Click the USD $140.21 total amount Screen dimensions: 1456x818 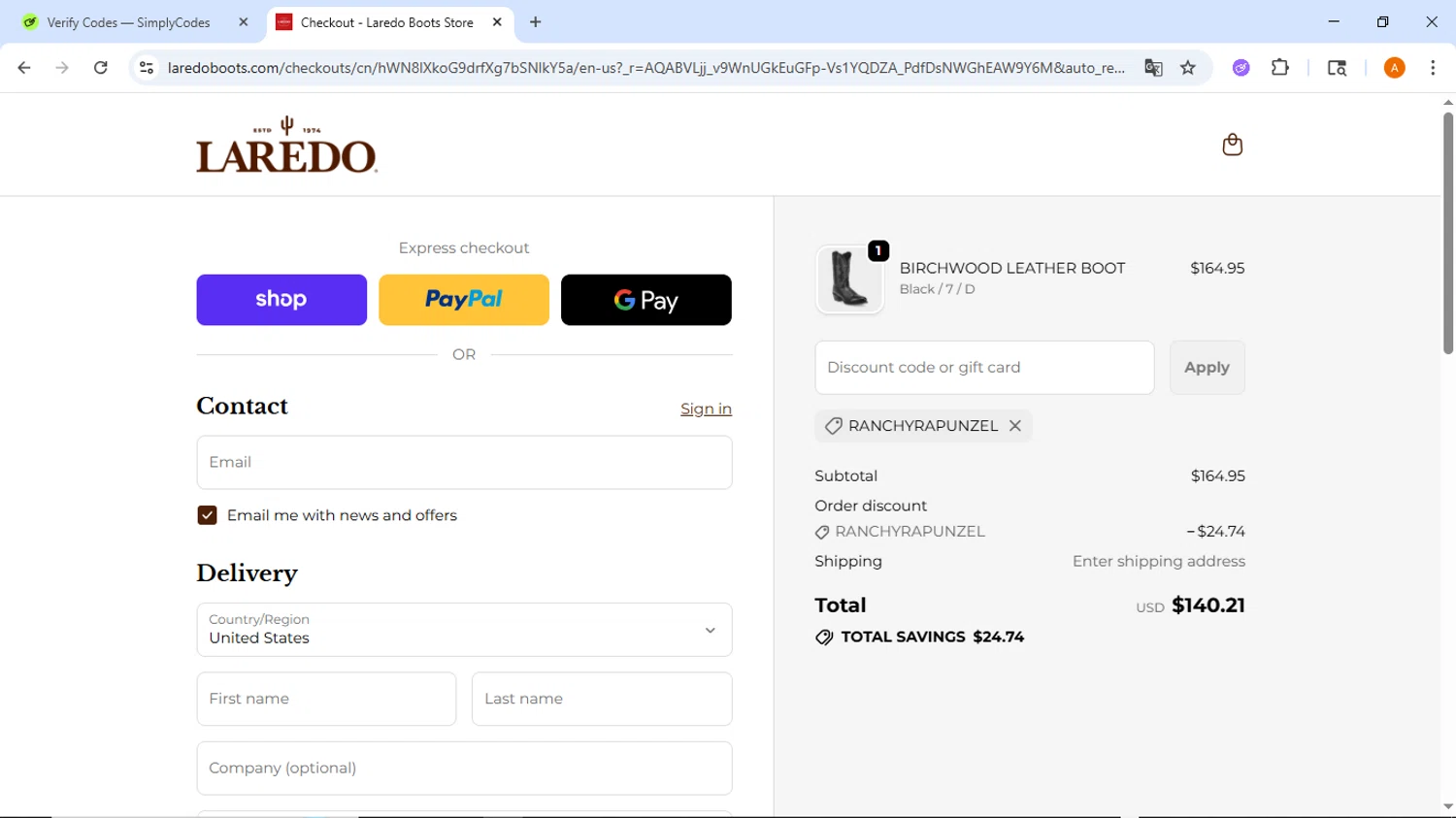pos(1190,605)
